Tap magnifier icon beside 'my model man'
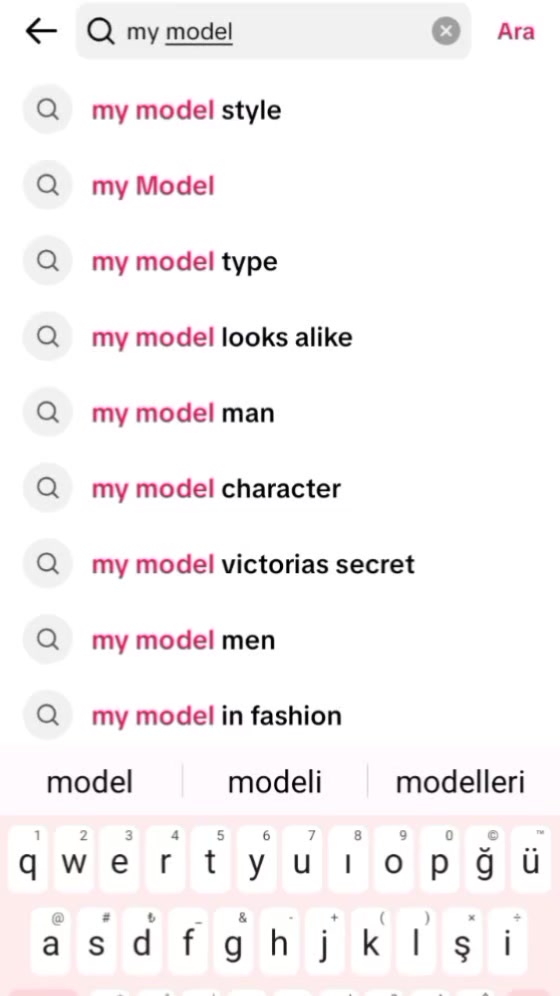Viewport: 560px width, 996px height. point(47,412)
